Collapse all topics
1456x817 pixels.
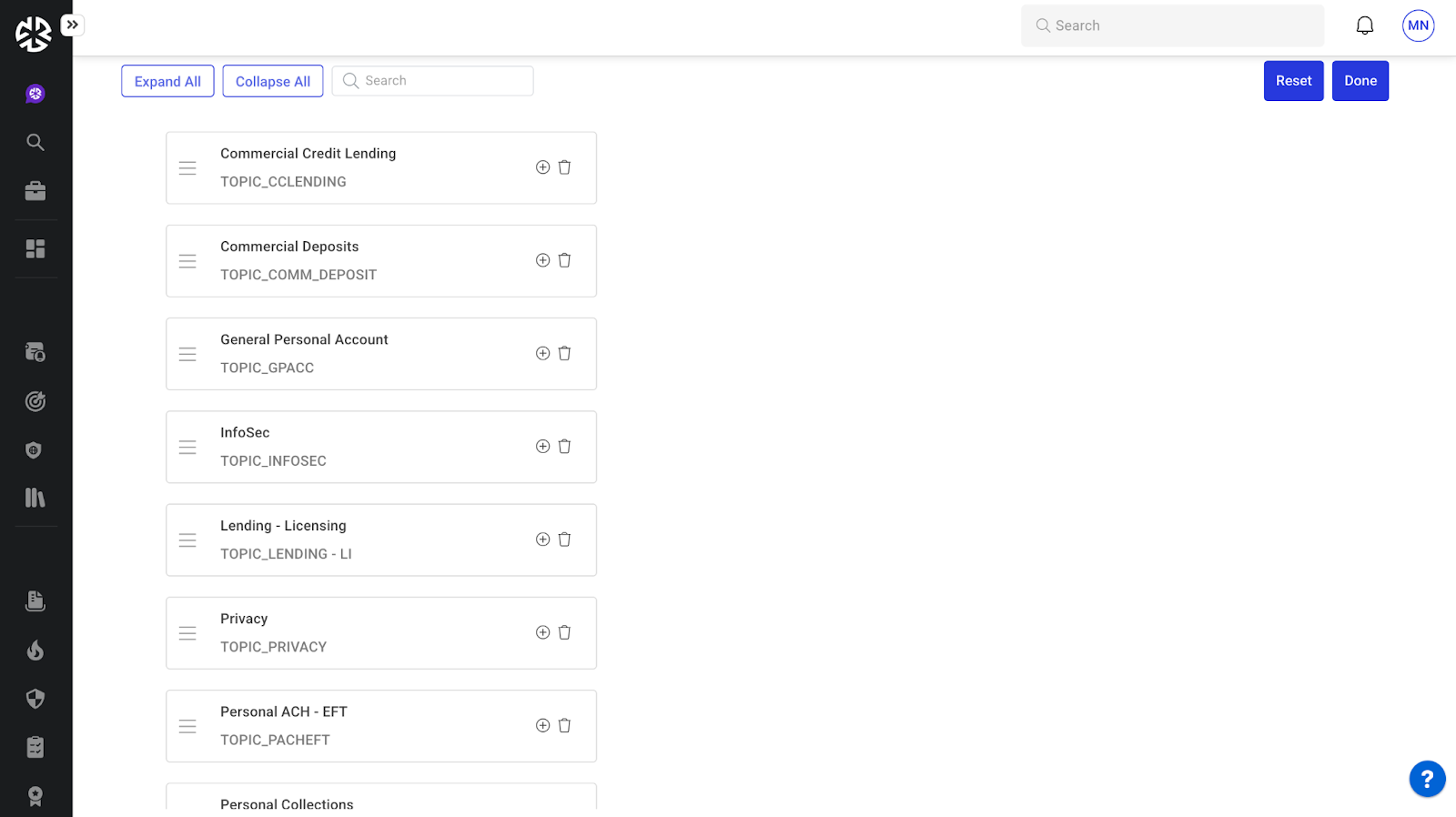pyautogui.click(x=273, y=81)
